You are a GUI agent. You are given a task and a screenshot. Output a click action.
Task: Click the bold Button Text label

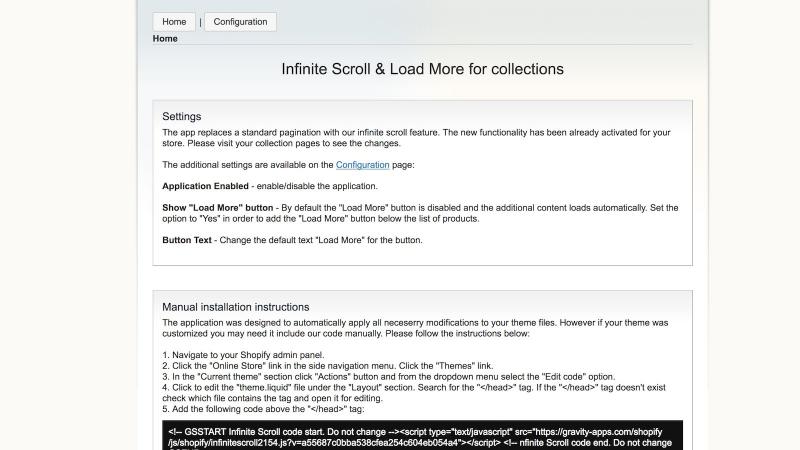[187, 240]
